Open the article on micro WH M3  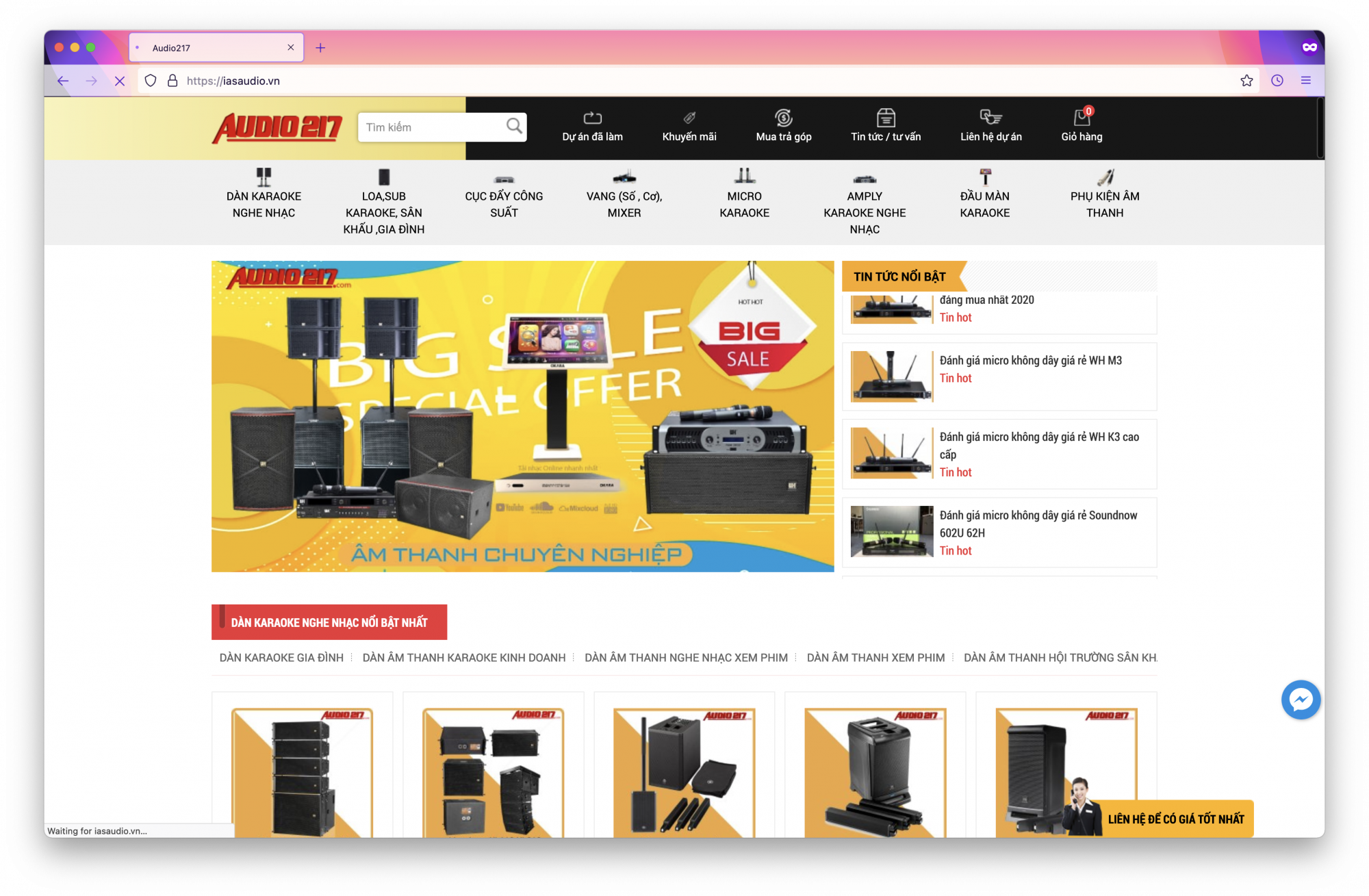click(1030, 361)
